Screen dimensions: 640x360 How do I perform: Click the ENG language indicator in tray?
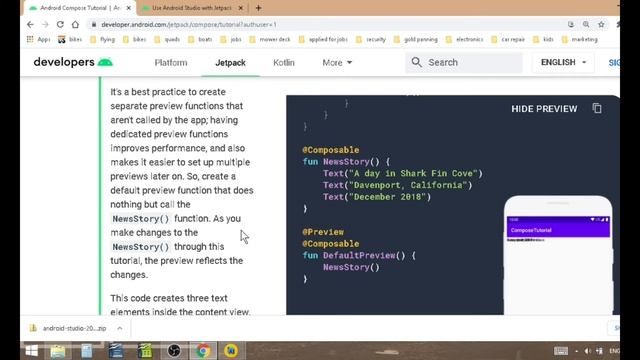(614, 351)
